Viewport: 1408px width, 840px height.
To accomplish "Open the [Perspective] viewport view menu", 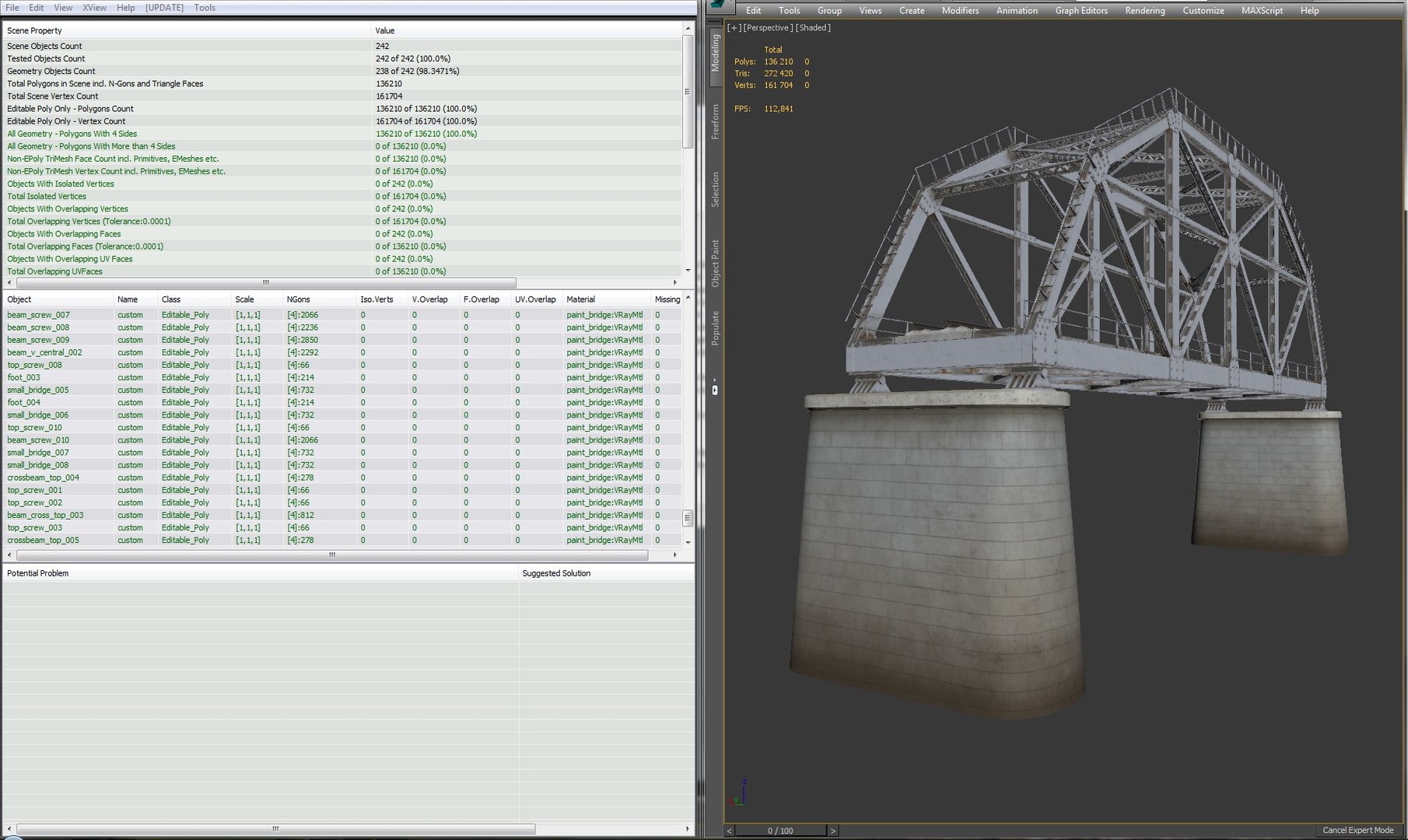I will pyautogui.click(x=768, y=28).
